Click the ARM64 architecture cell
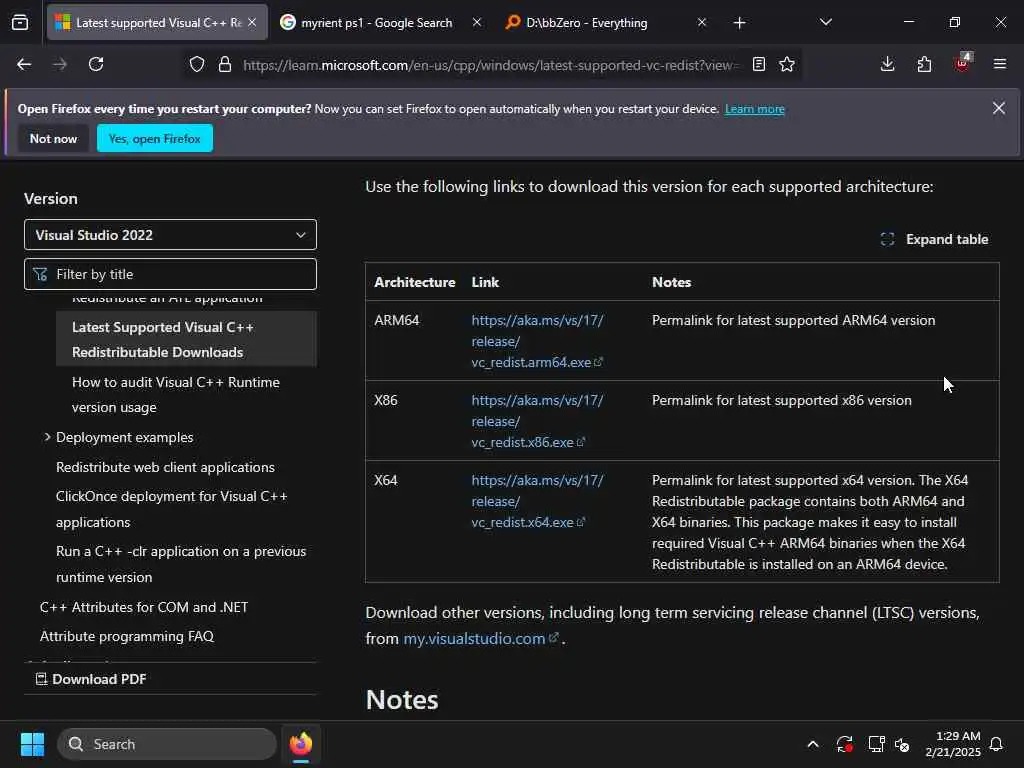Screen dimensions: 1024x768 tap(396, 320)
